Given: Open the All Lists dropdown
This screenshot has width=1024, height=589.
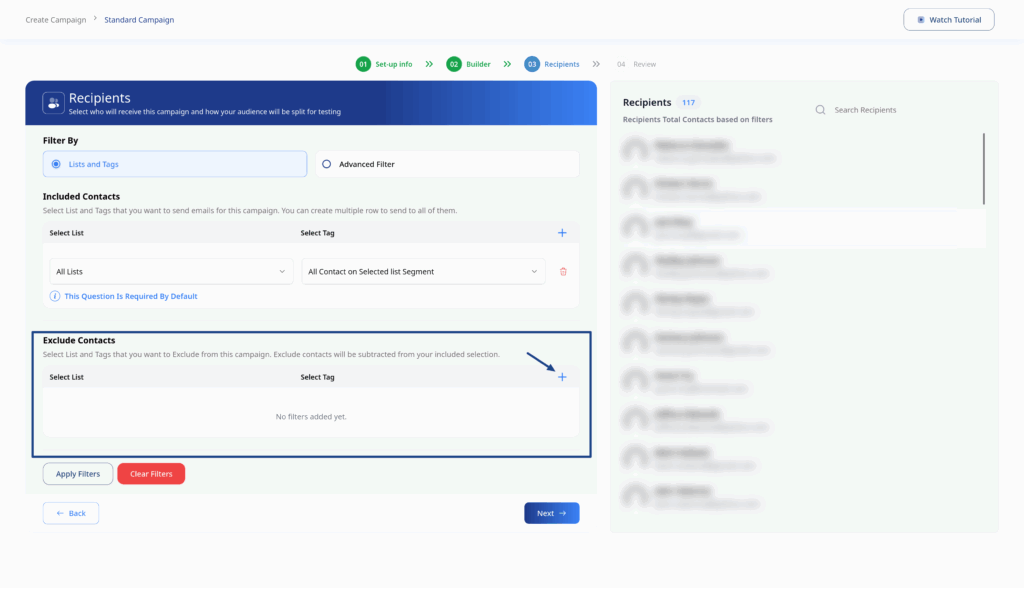Looking at the screenshot, I should [171, 271].
